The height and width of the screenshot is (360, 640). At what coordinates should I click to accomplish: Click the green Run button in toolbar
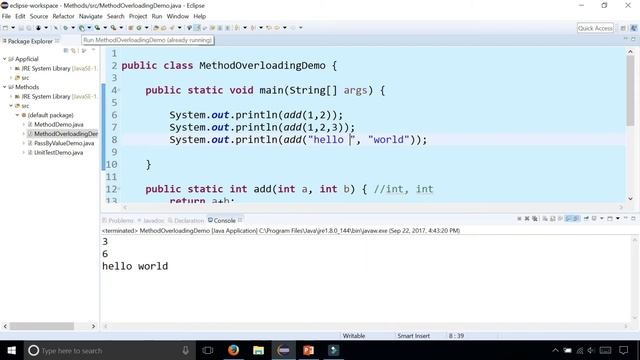82,28
